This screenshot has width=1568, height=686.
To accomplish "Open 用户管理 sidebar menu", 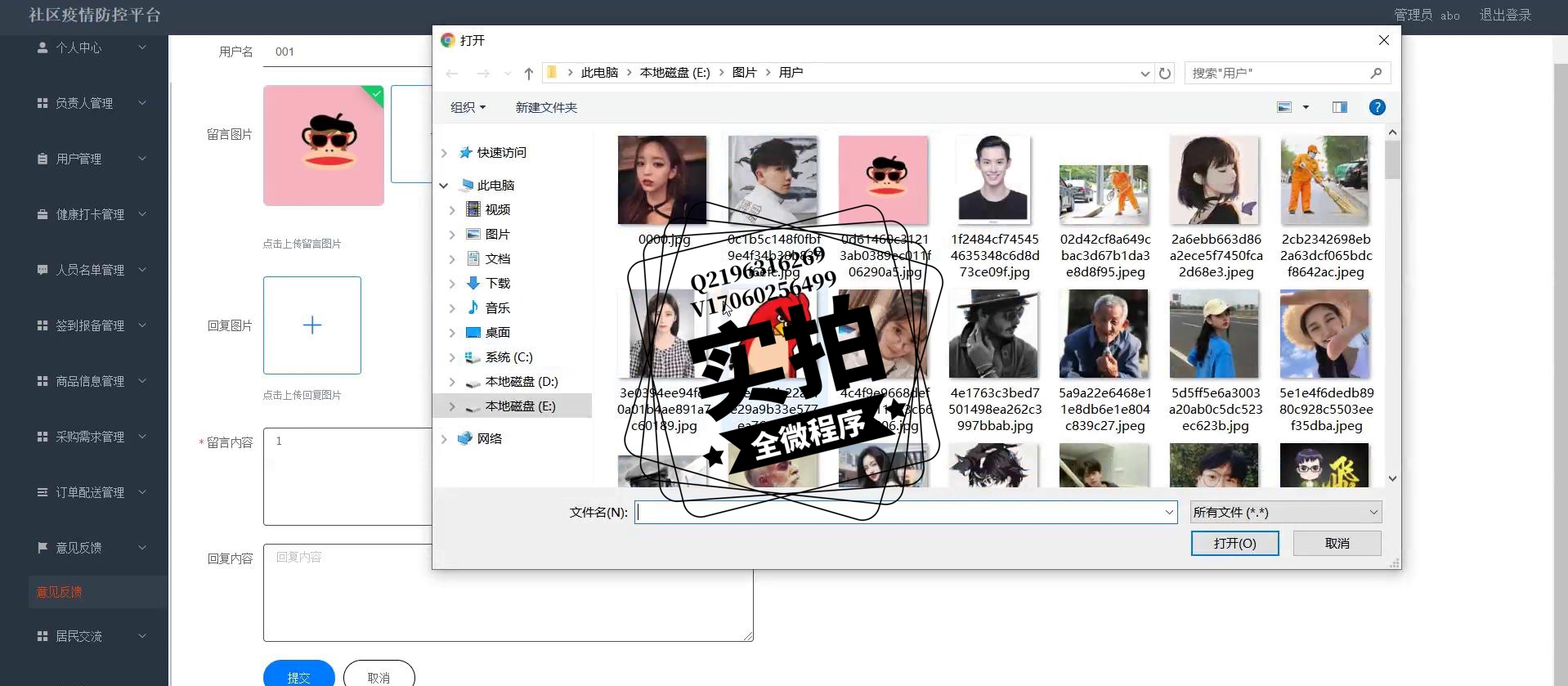I will click(x=92, y=159).
